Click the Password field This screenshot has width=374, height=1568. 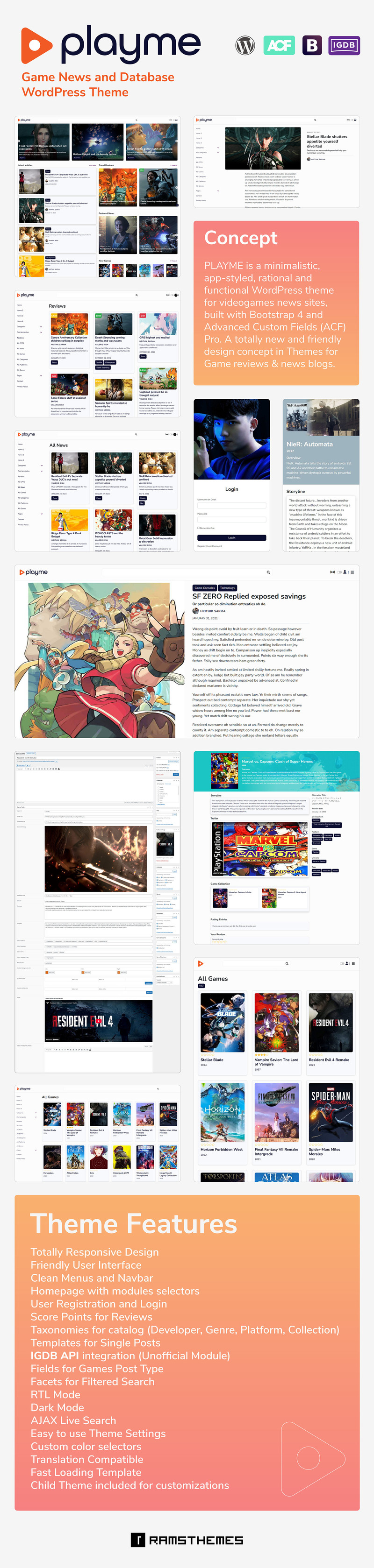tap(231, 519)
